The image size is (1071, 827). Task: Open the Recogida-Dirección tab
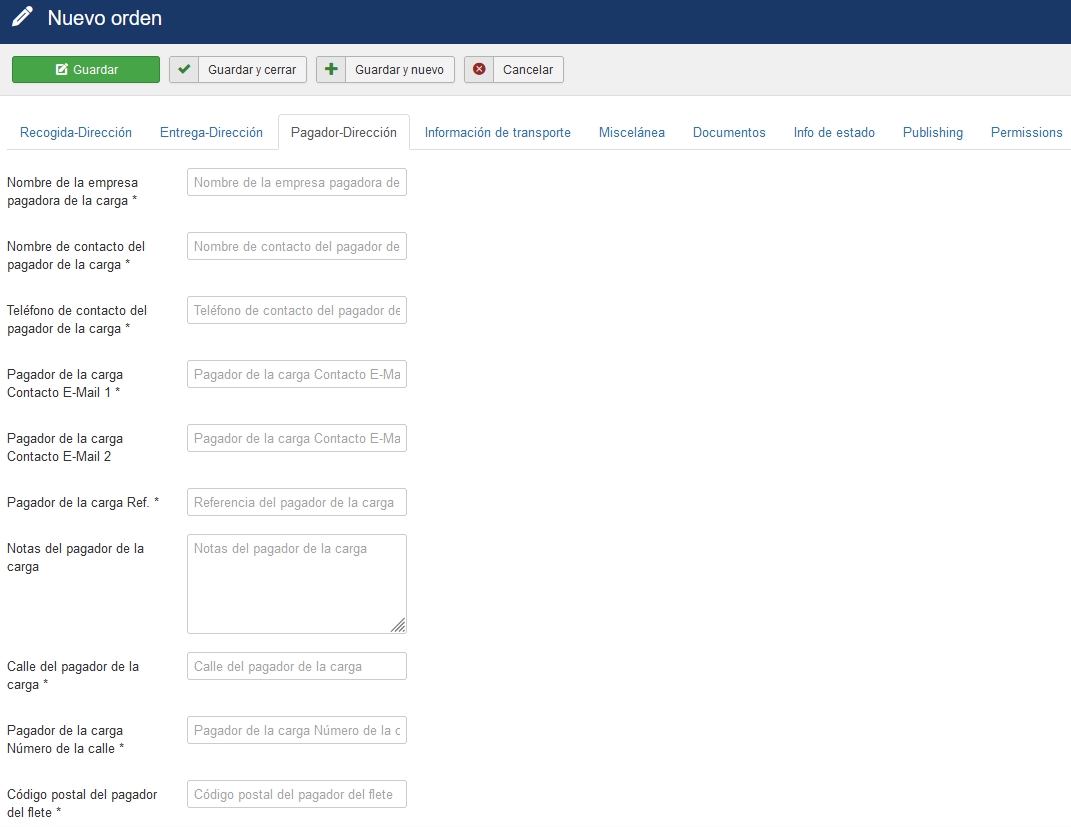coord(76,132)
